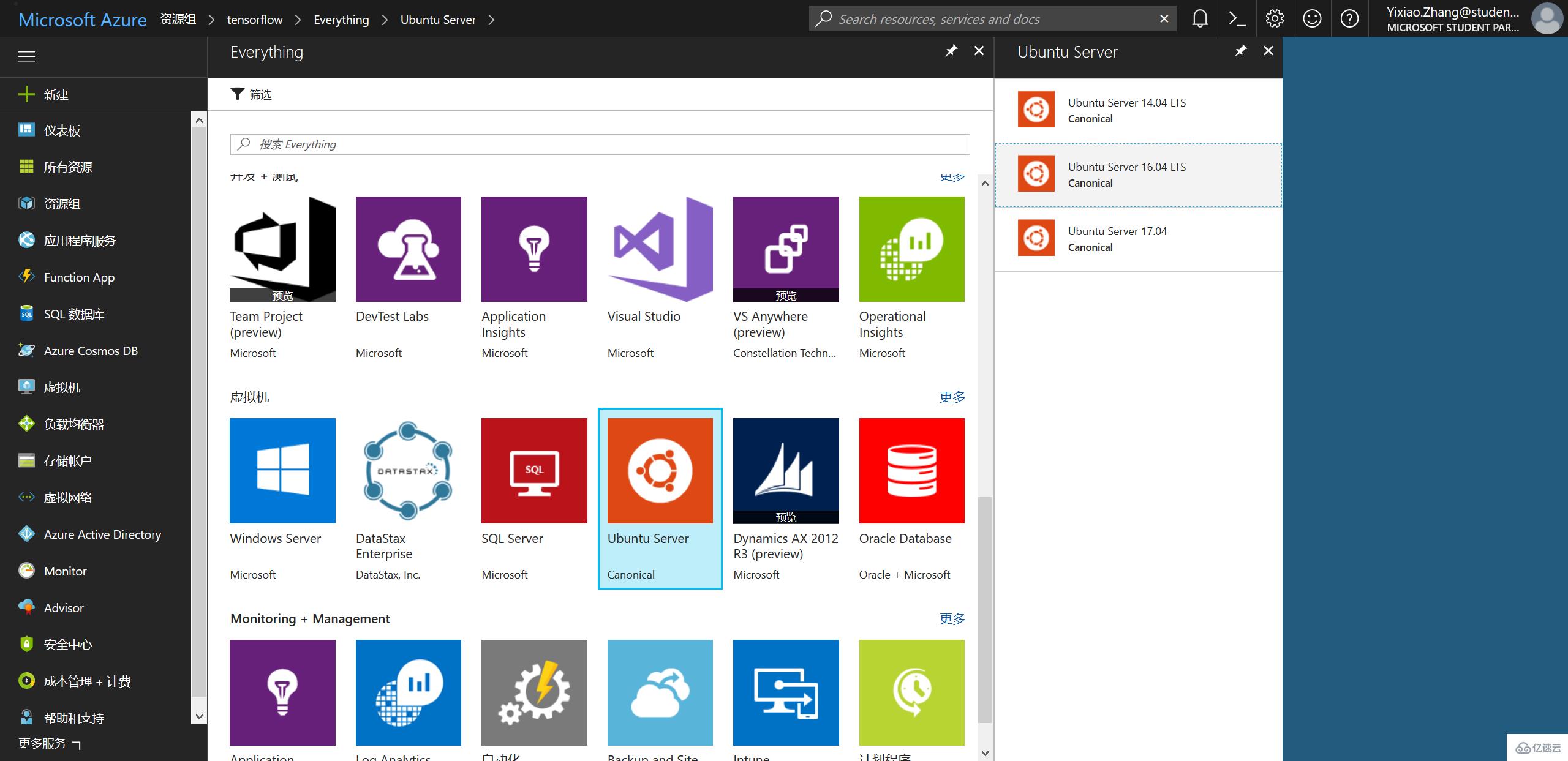Click Application Insights icon
This screenshot has width=1568, height=761.
point(534,251)
